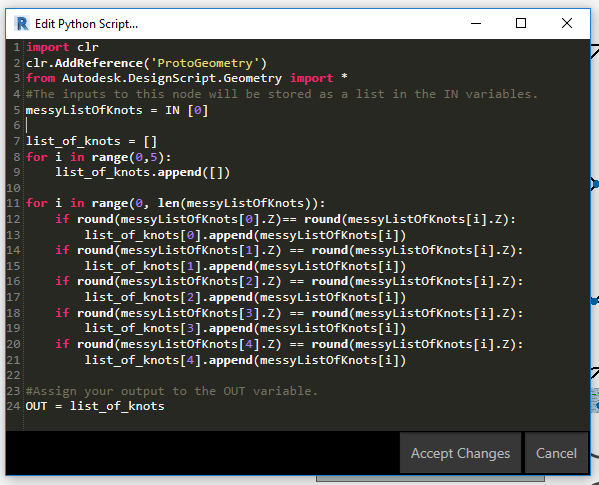Click the Edit Python Script title text
The height and width of the screenshot is (485, 599).
[x=86, y=24]
